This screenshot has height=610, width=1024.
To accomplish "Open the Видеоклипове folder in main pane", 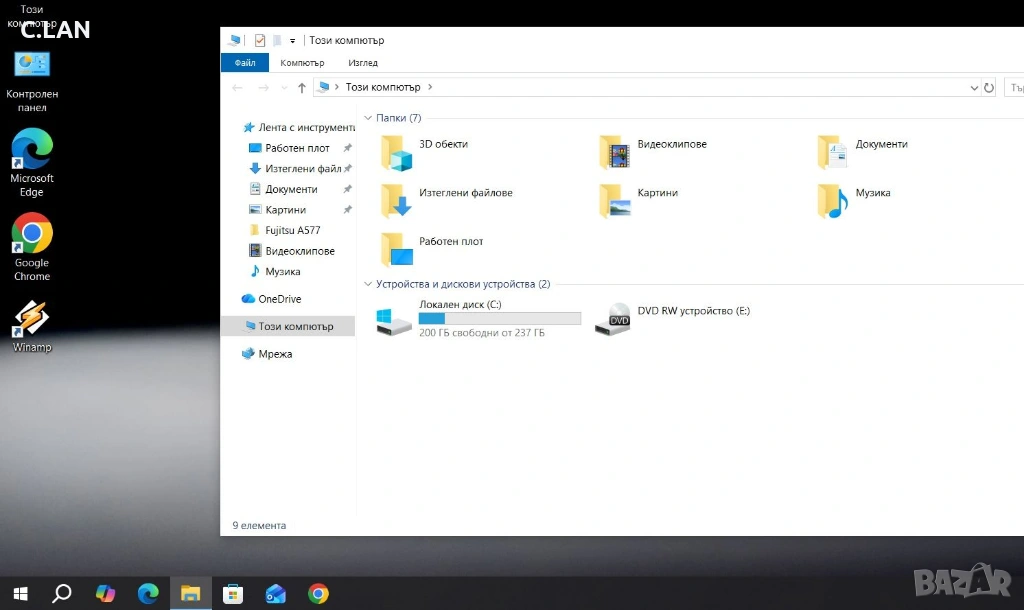I will tap(615, 154).
